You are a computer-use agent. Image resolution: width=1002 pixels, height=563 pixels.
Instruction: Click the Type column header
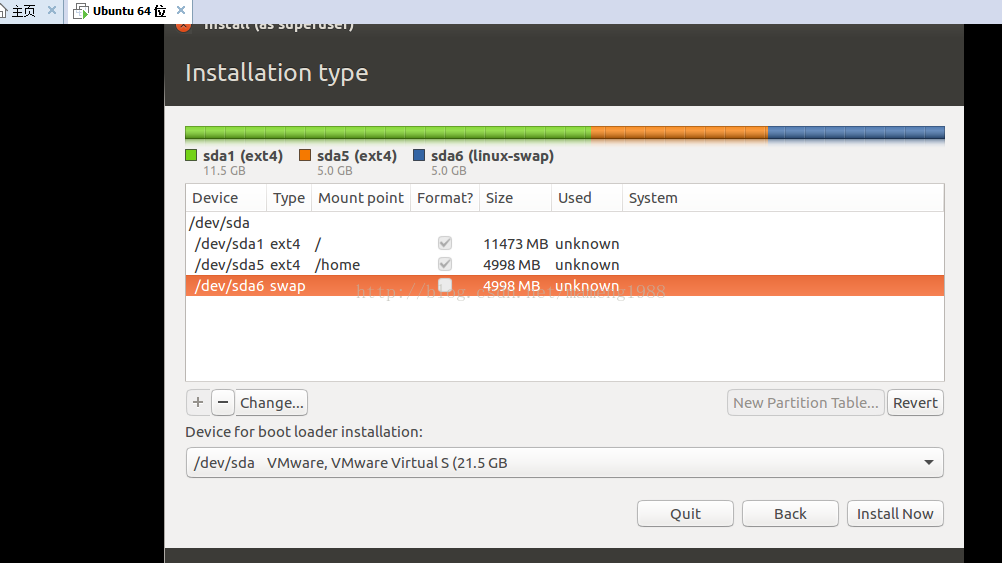289,198
